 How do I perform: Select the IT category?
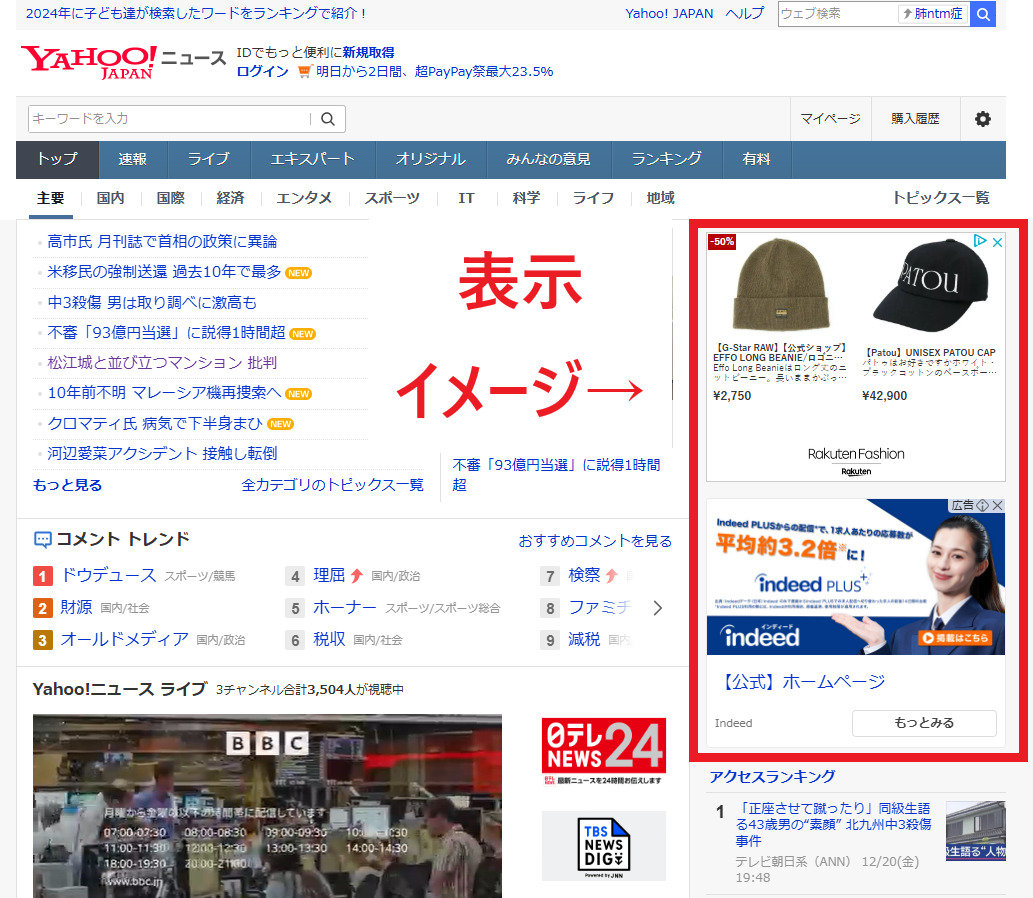click(x=466, y=198)
